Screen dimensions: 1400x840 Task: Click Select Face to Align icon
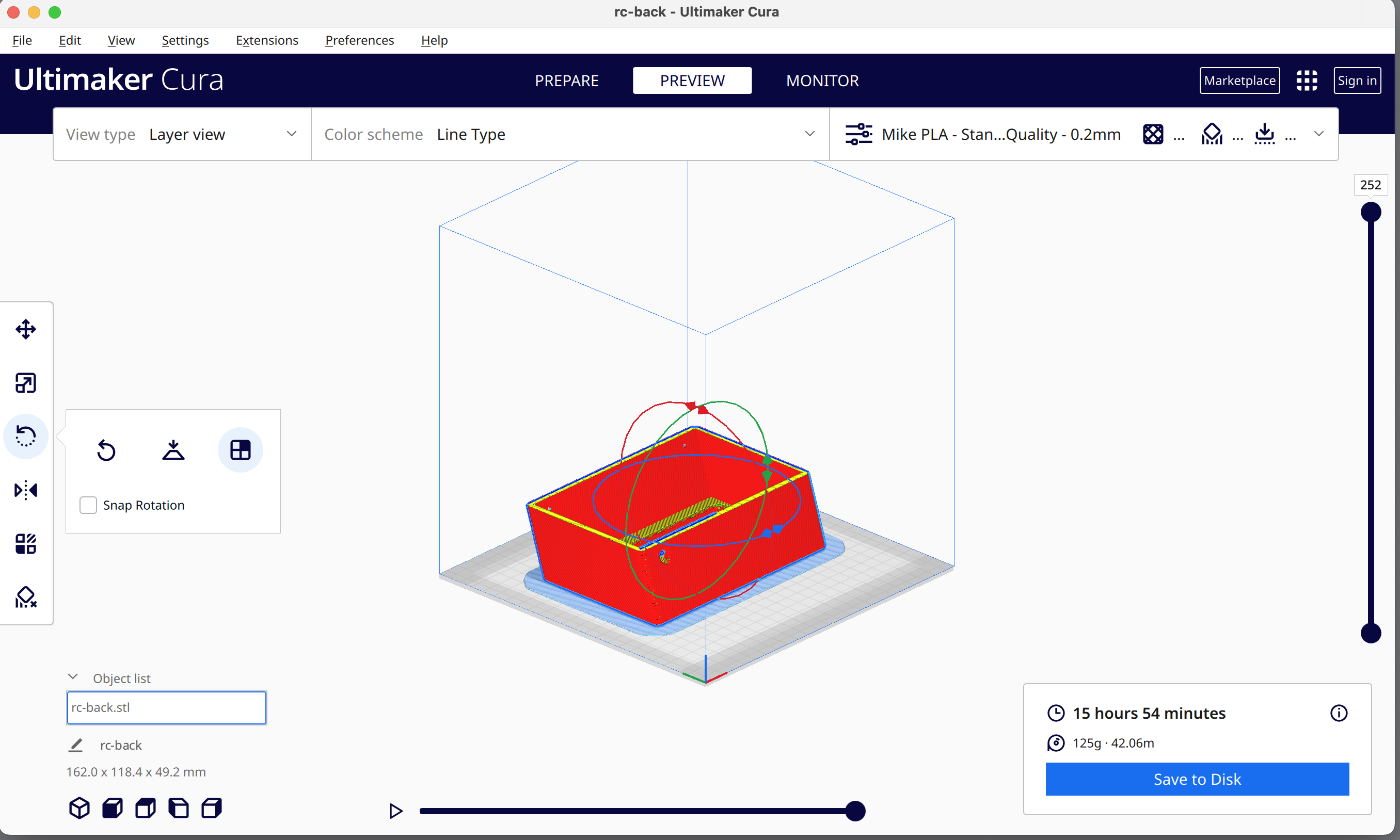[240, 450]
